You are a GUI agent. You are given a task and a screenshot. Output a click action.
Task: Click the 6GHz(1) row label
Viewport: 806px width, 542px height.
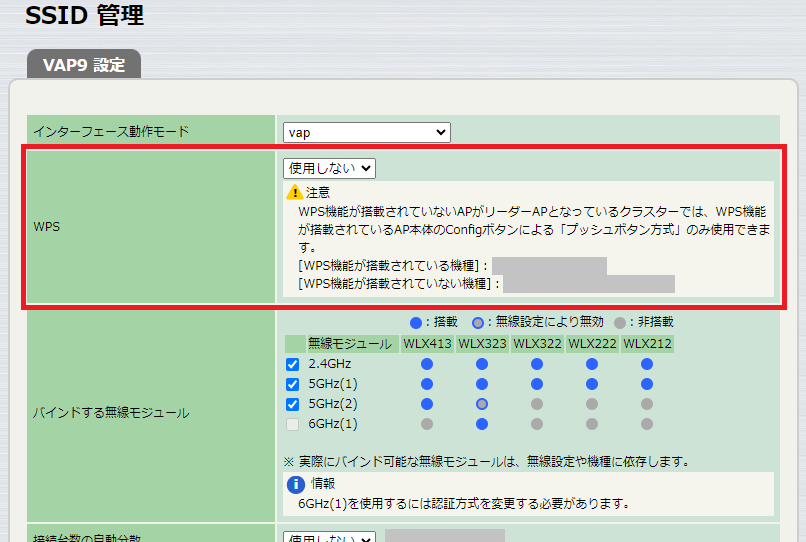click(333, 424)
